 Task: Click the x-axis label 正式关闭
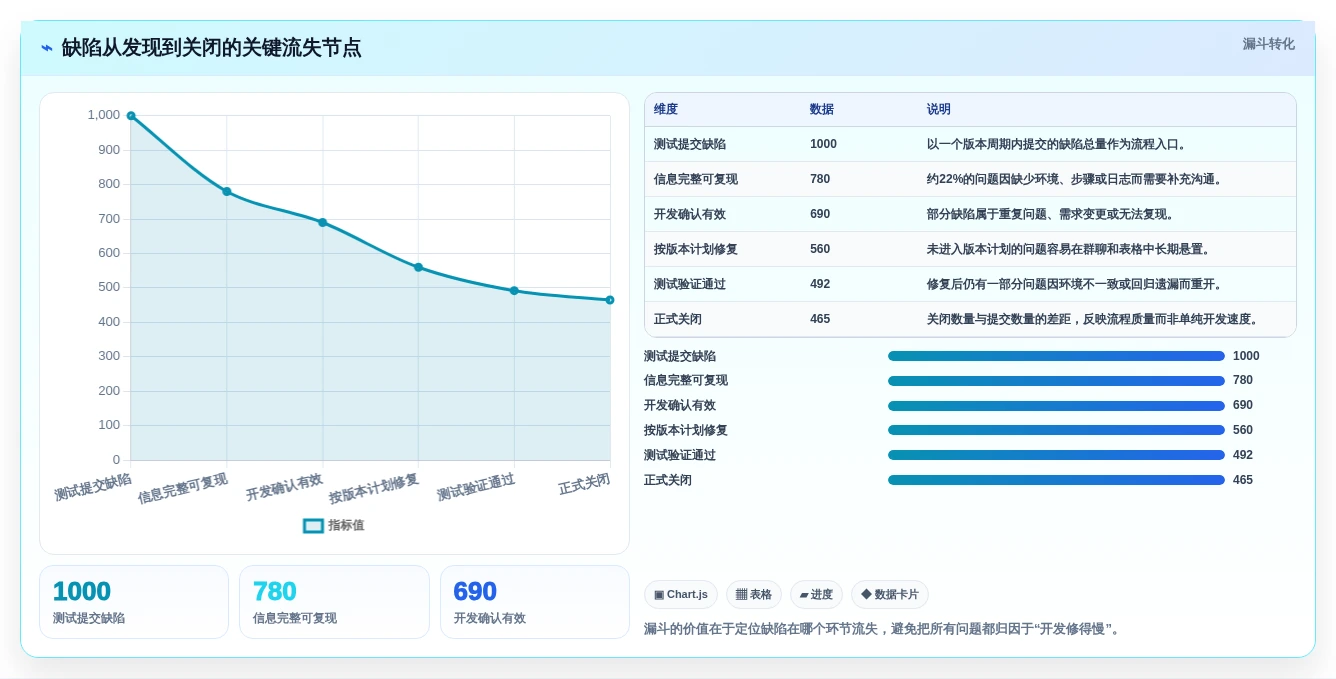584,484
